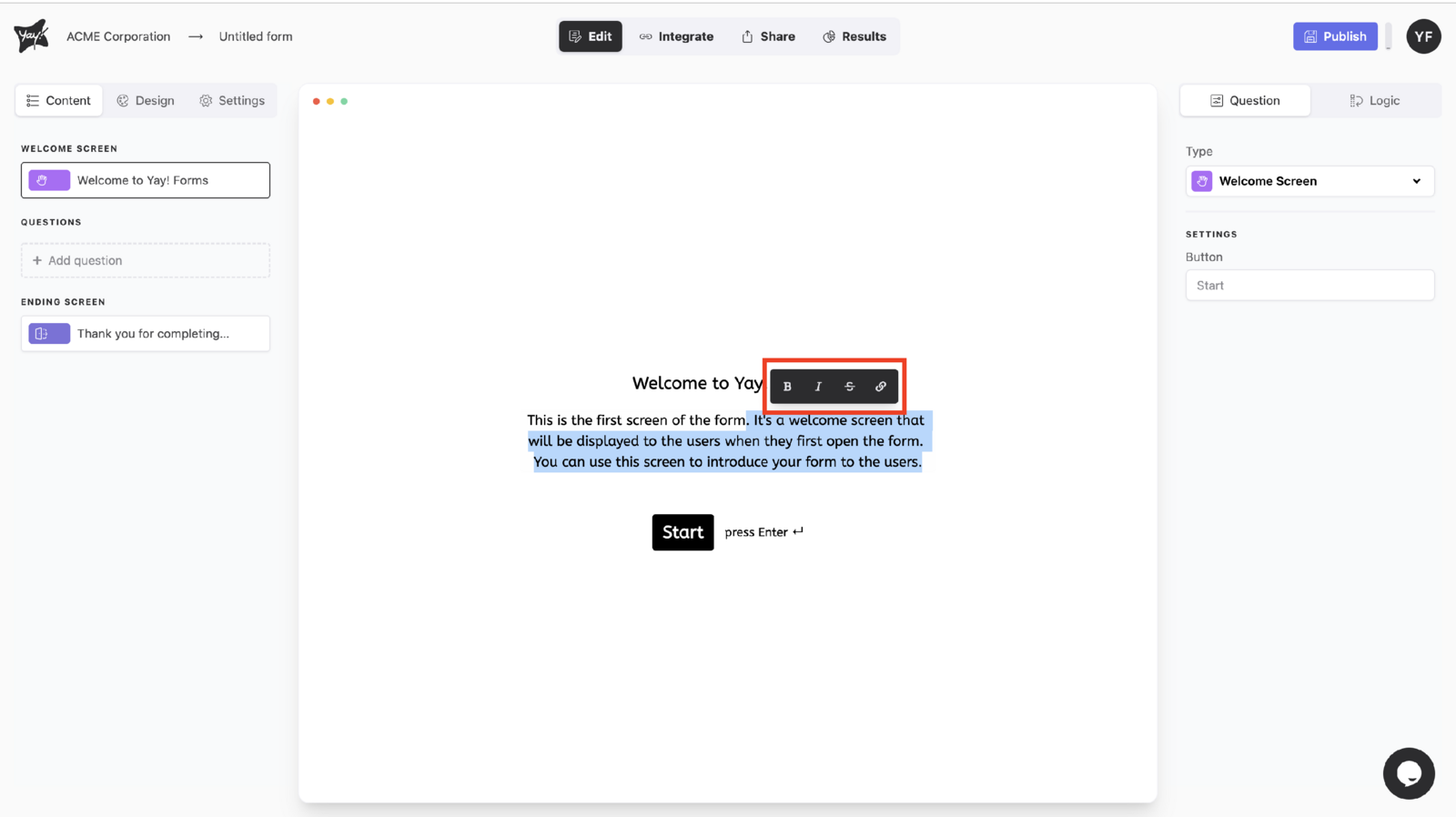The width and height of the screenshot is (1456, 817).
Task: Switch to the Logic tab
Action: [x=1374, y=101]
